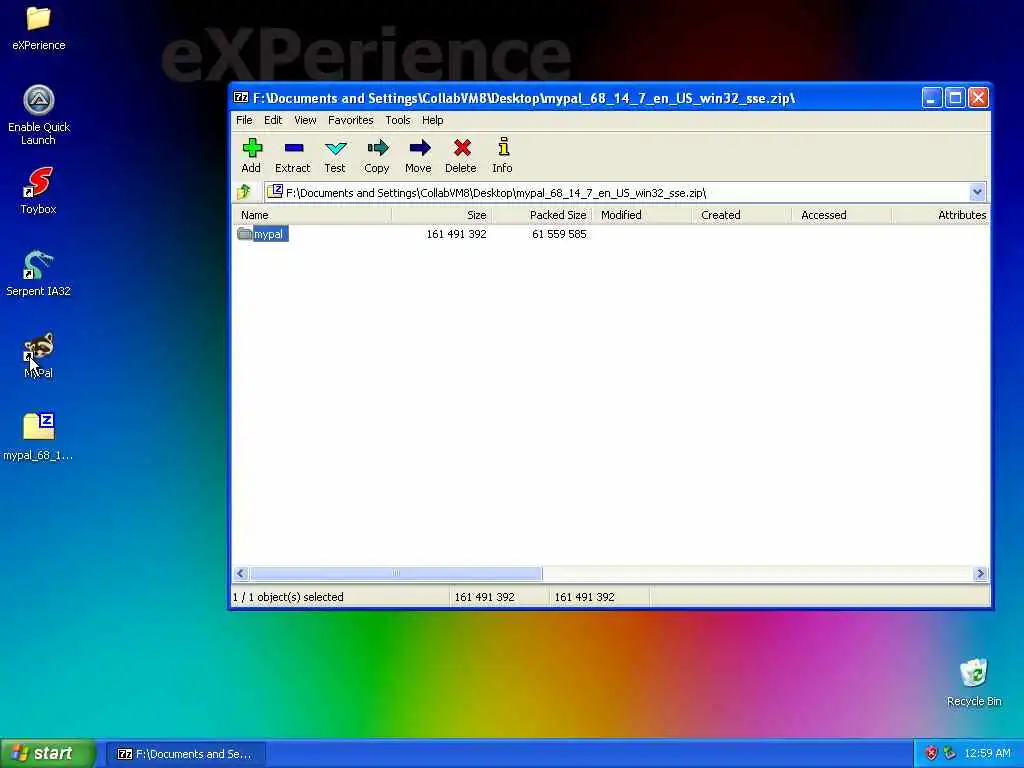This screenshot has height=768, width=1024.
Task: Sort by the Modified column header
Action: coord(642,215)
